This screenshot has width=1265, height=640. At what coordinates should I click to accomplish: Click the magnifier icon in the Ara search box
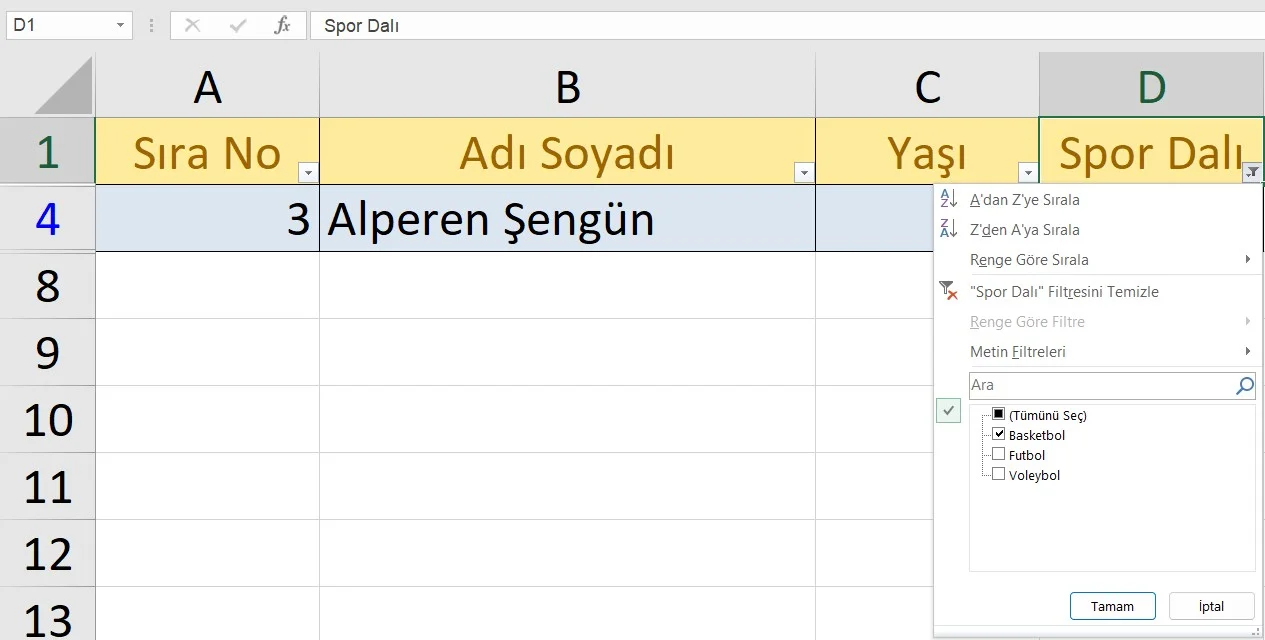click(1243, 385)
